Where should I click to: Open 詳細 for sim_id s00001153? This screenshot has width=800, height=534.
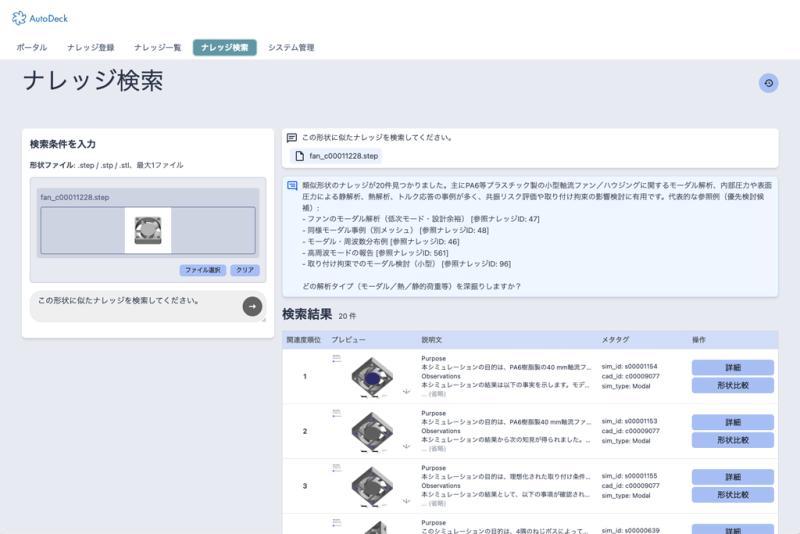click(733, 422)
